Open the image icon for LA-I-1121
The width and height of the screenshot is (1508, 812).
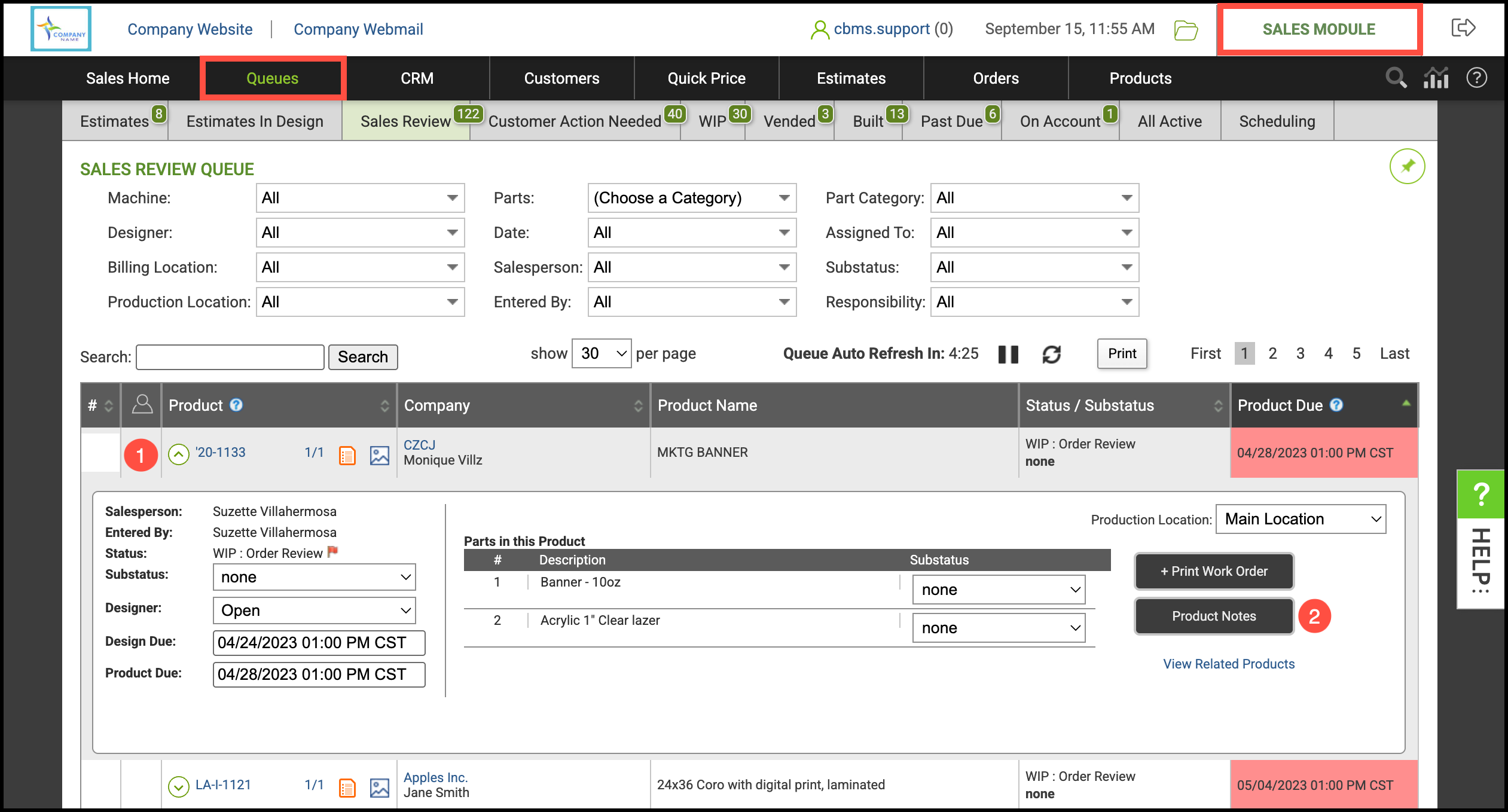pos(379,787)
